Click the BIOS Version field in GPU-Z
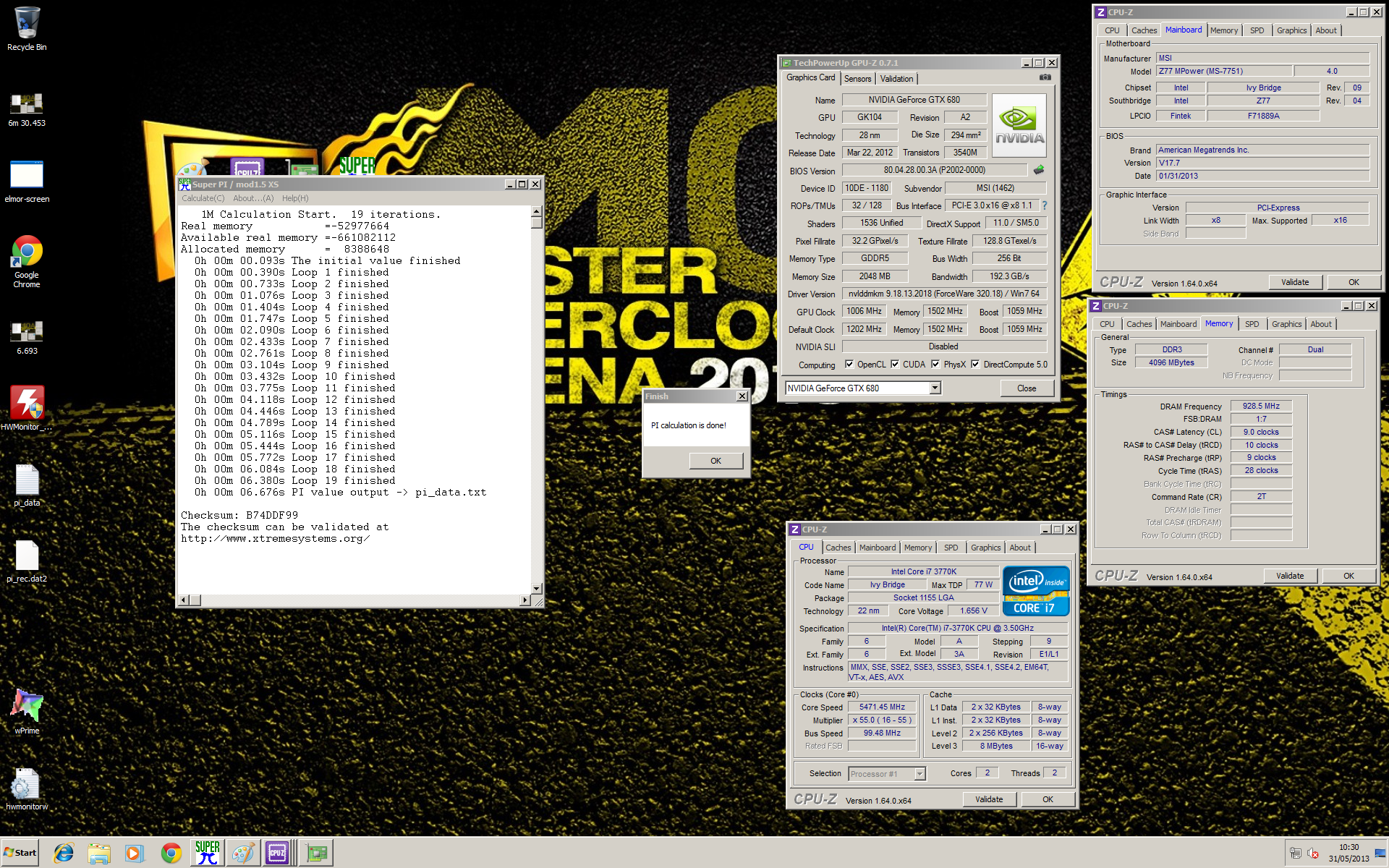 click(x=934, y=170)
